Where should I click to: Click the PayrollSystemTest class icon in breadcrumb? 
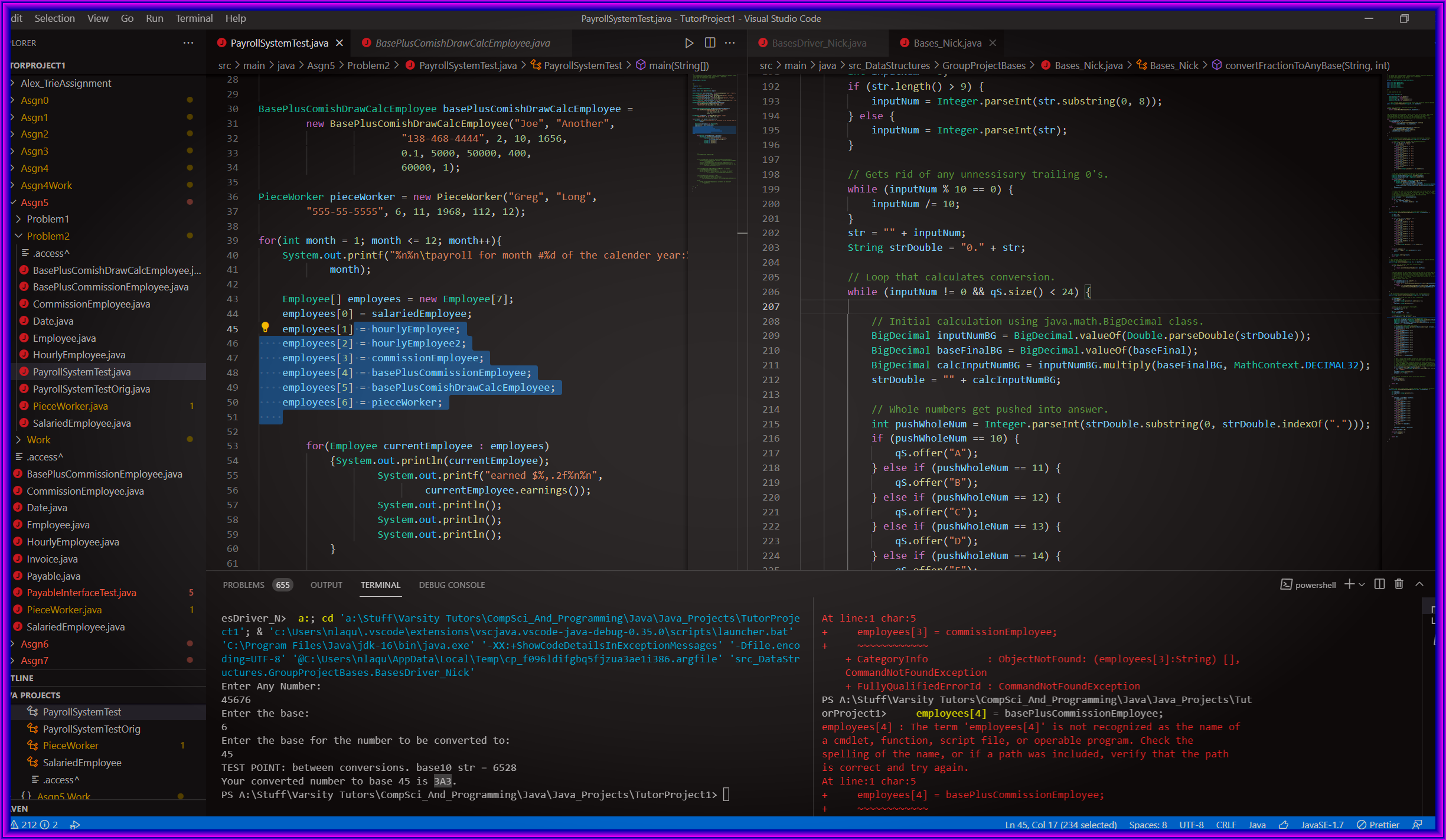click(x=536, y=66)
